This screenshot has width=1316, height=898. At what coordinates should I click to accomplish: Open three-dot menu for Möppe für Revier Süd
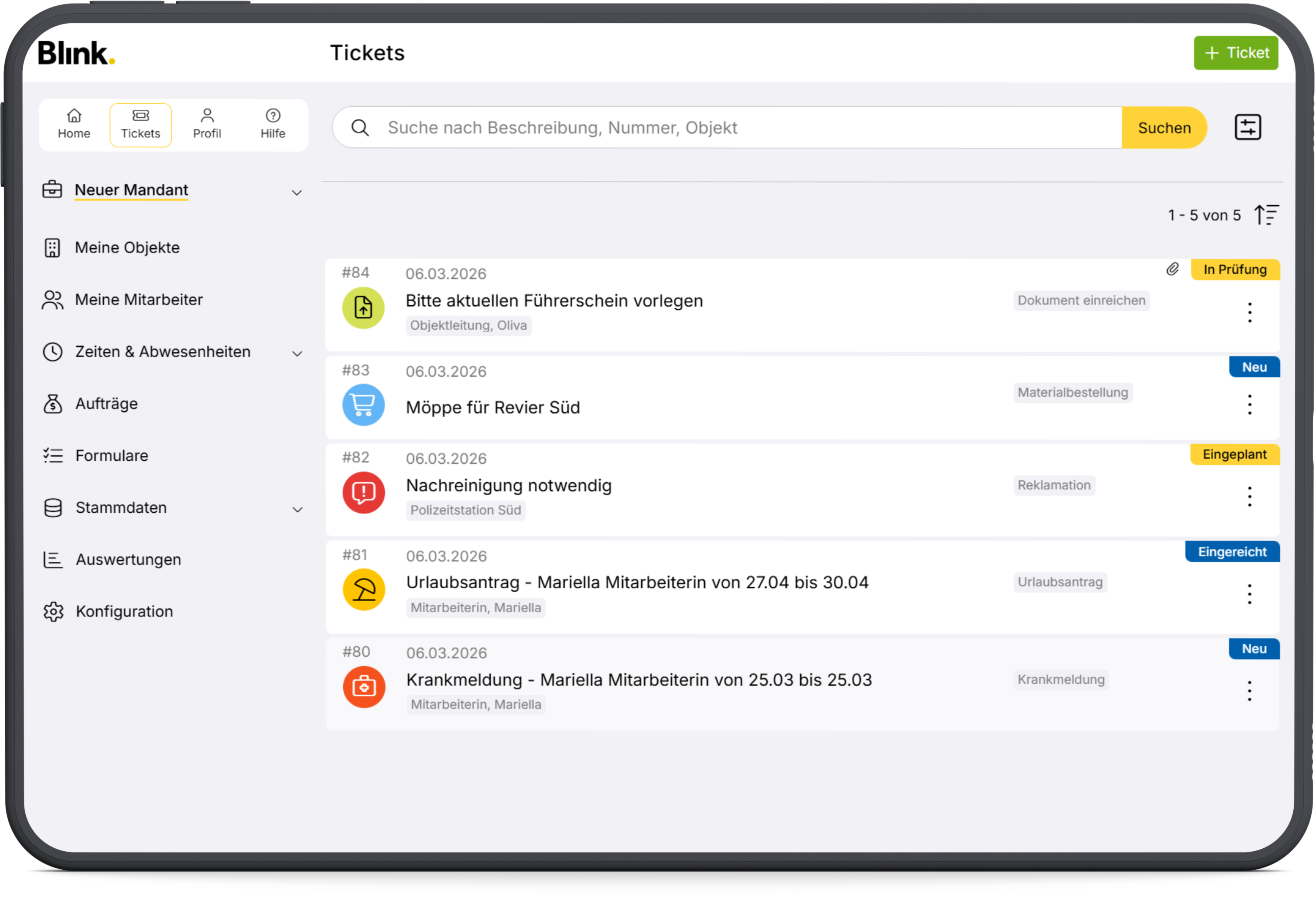click(1249, 405)
